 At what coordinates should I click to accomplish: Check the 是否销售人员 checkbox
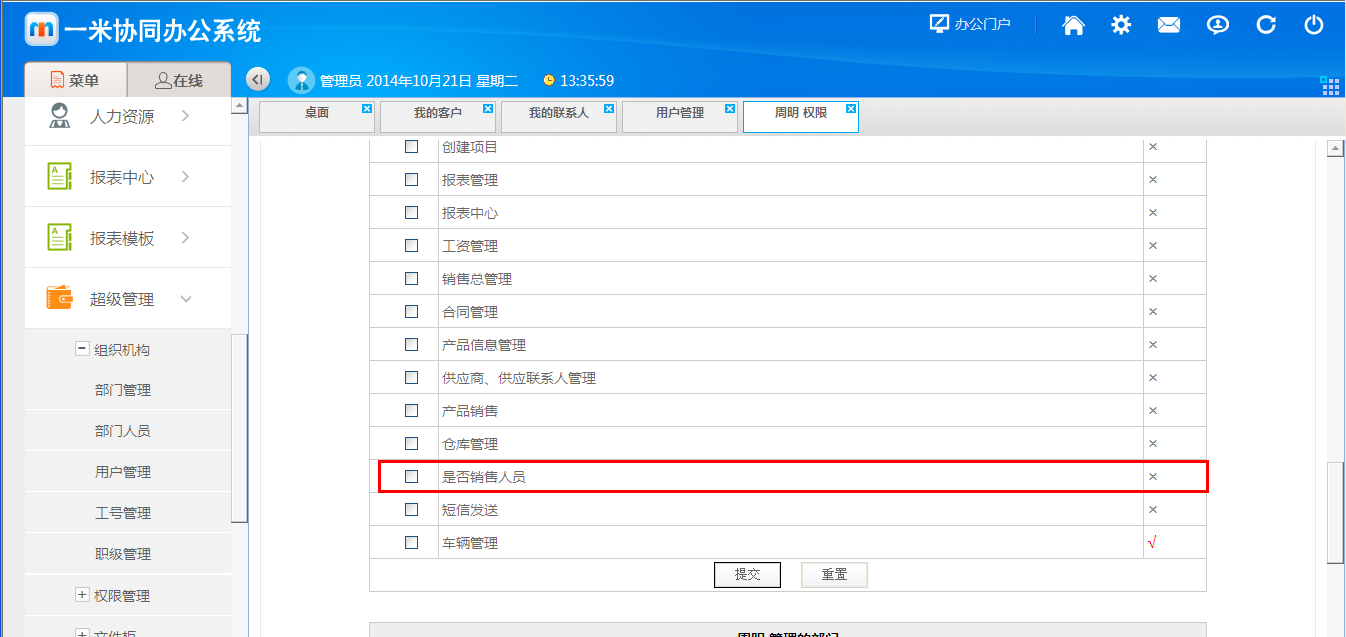coord(411,477)
